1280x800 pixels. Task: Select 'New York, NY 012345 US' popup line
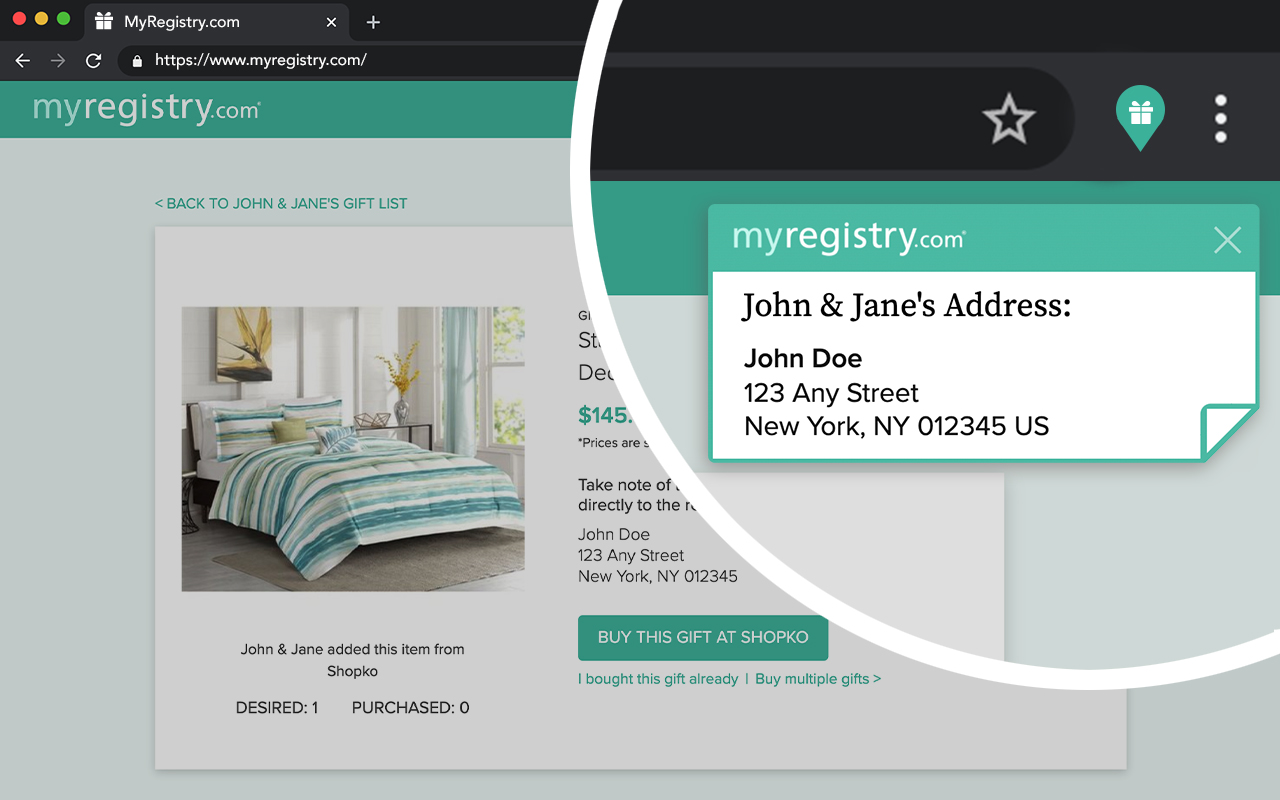tap(897, 427)
